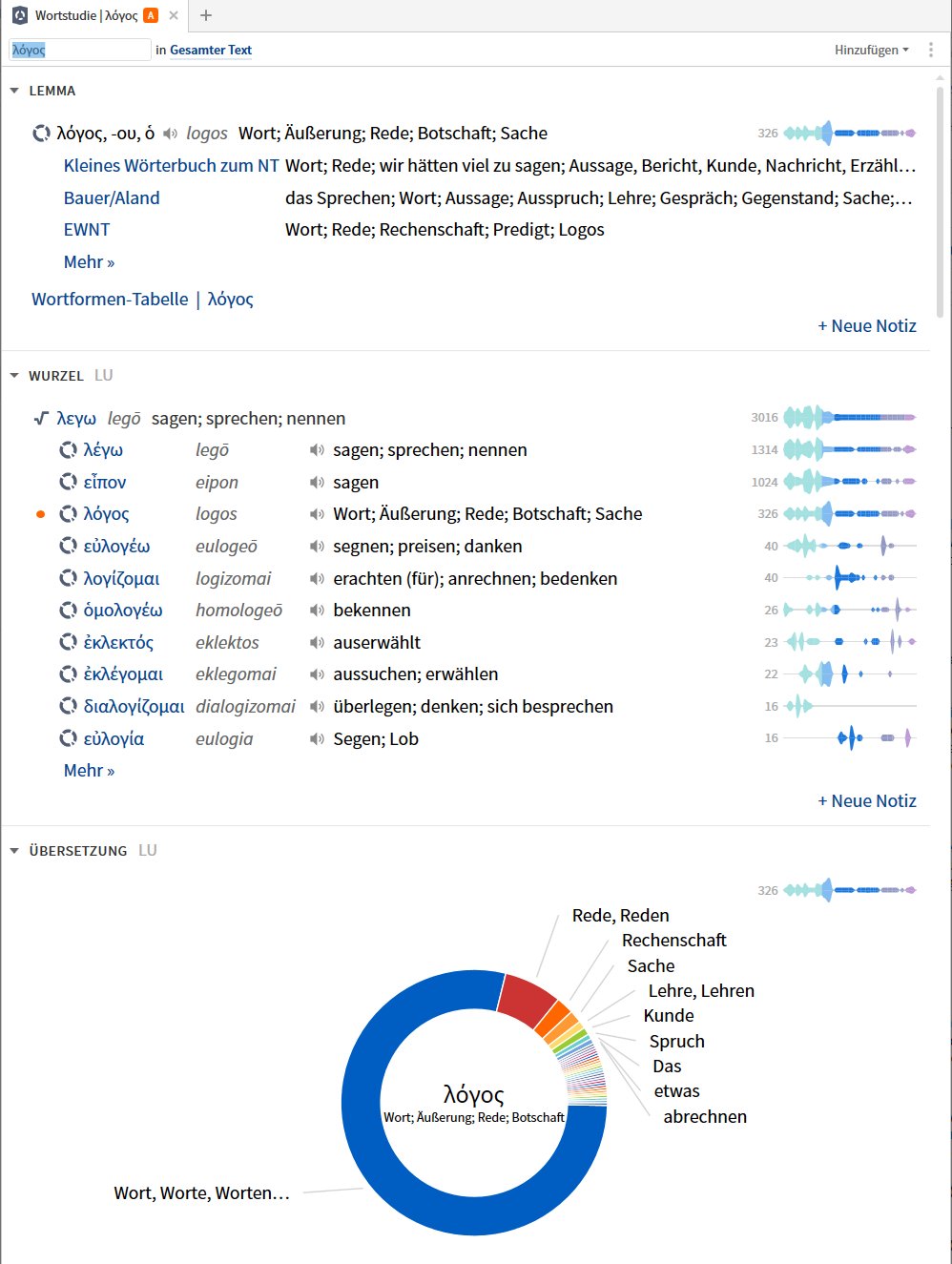Play audio for εὐλογέω

317,547
